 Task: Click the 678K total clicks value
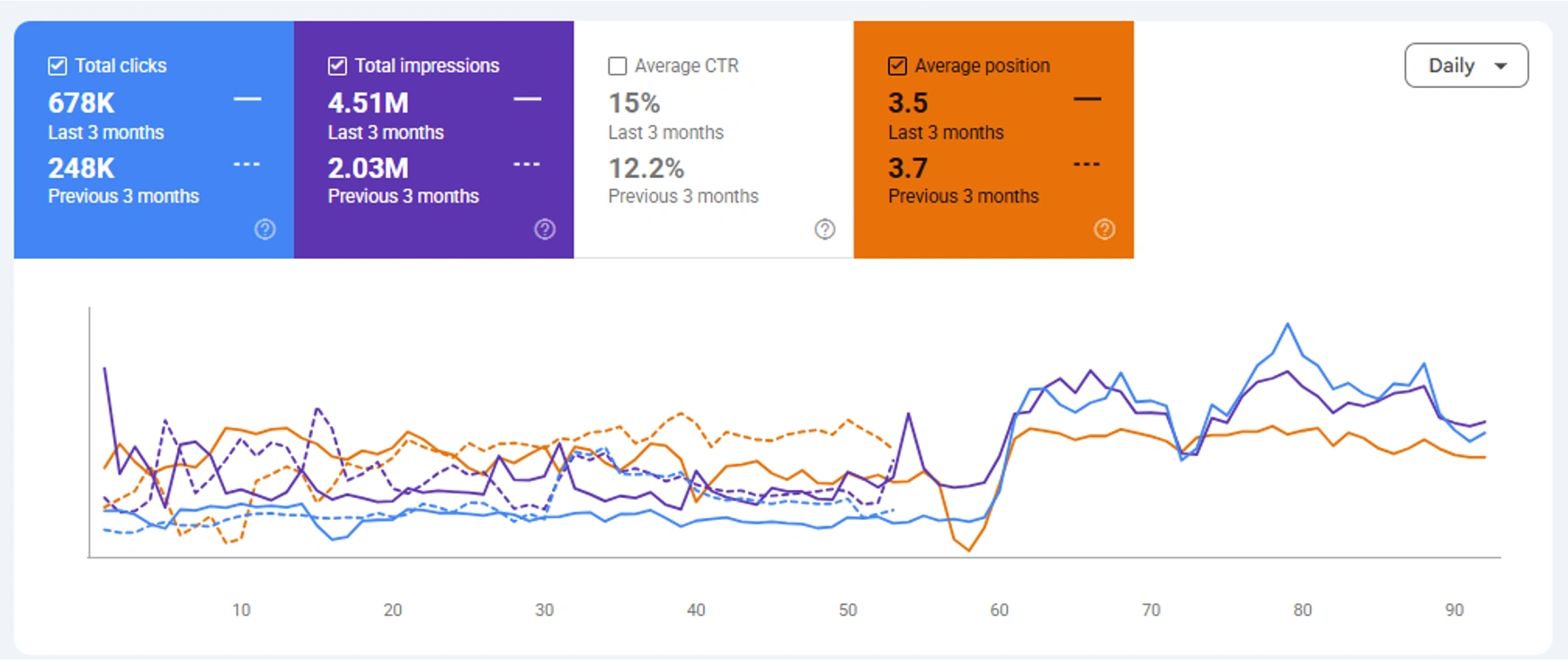pyautogui.click(x=82, y=103)
